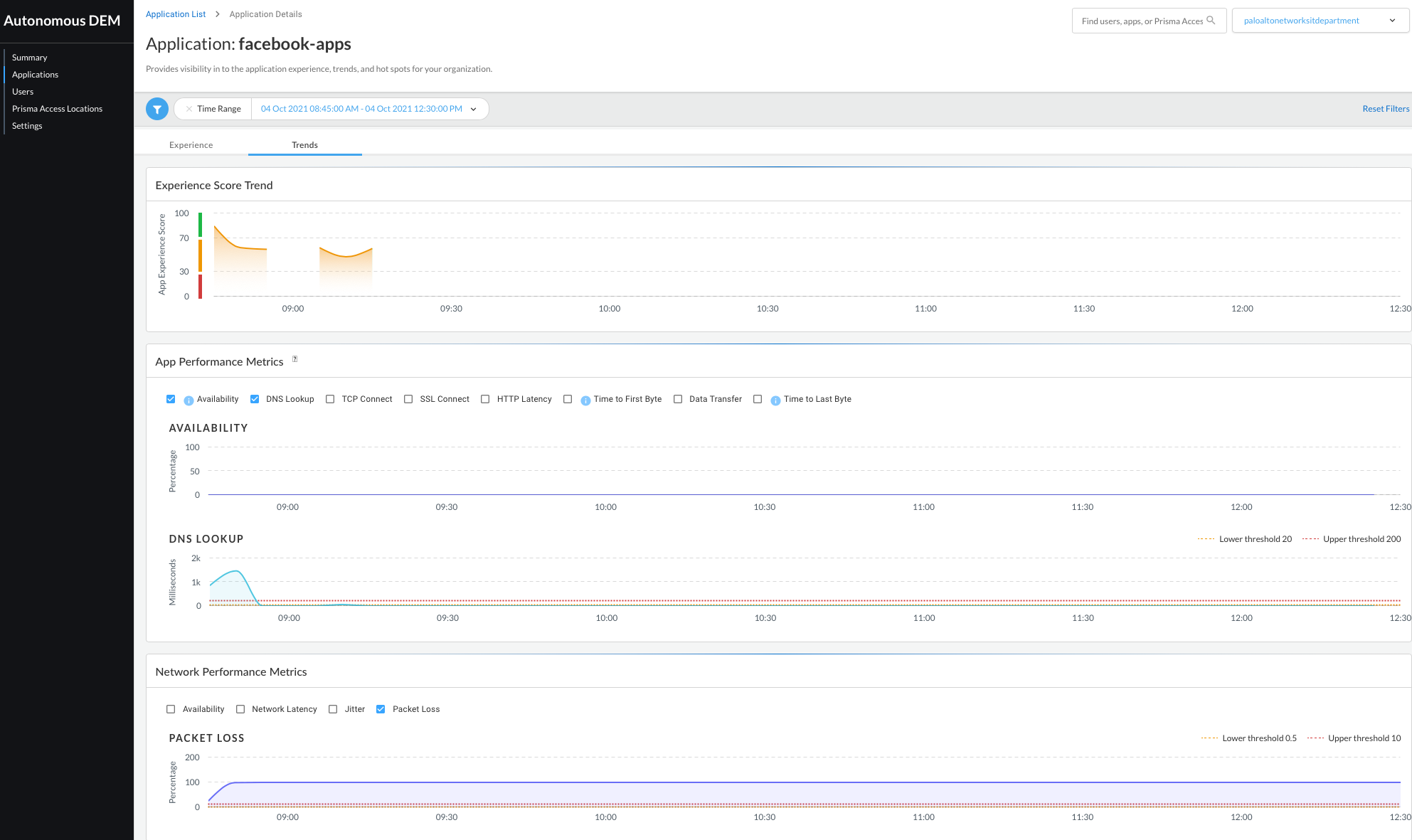Screen dimensions: 1412x840
Task: Uncheck the app Availability checkbox
Action: tap(171, 399)
